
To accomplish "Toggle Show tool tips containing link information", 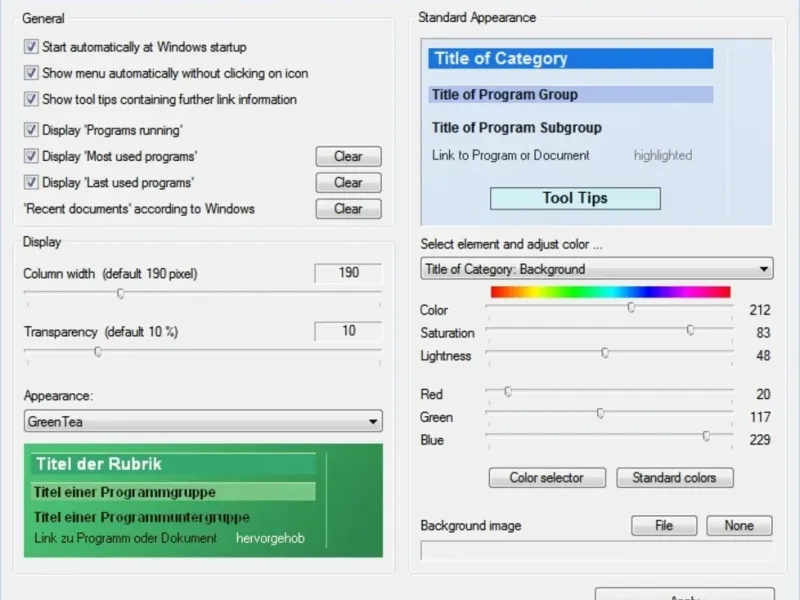I will [31, 99].
